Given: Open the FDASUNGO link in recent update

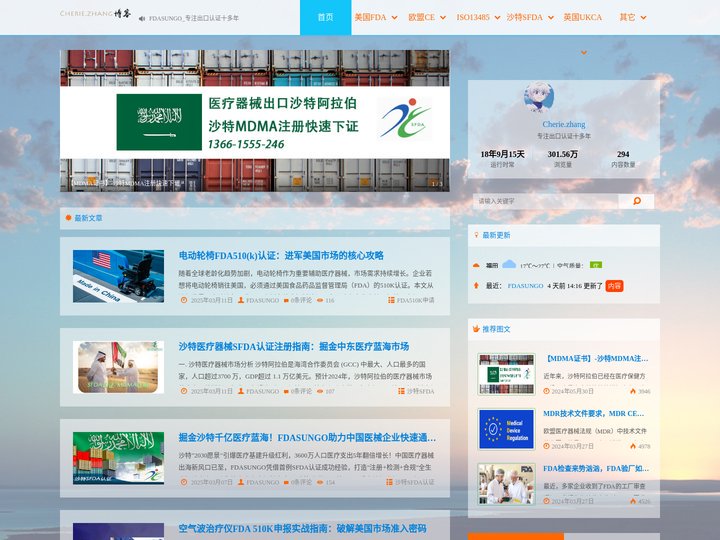Looking at the screenshot, I should point(525,286).
